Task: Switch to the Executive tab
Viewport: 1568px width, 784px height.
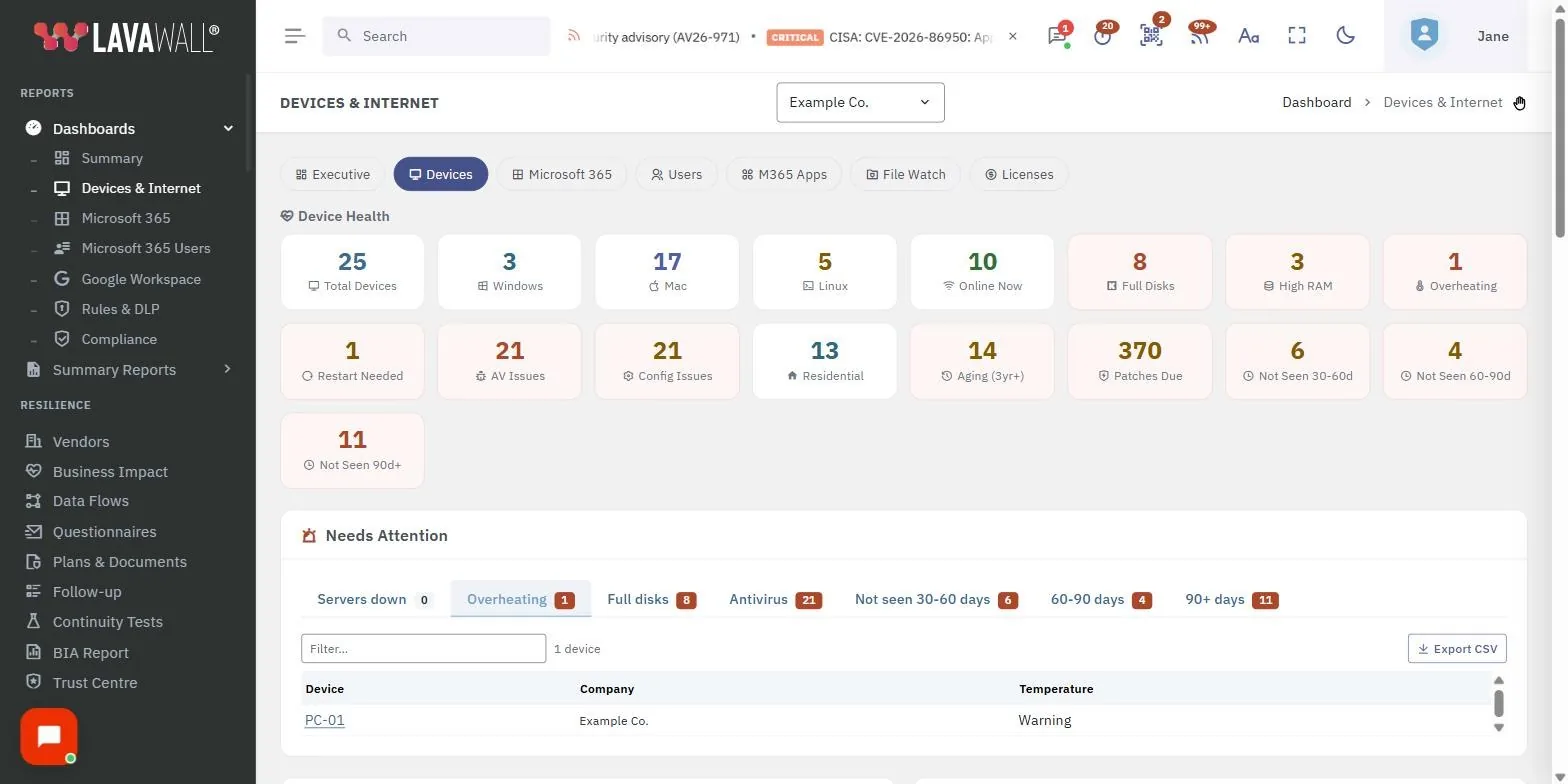Action: [333, 174]
